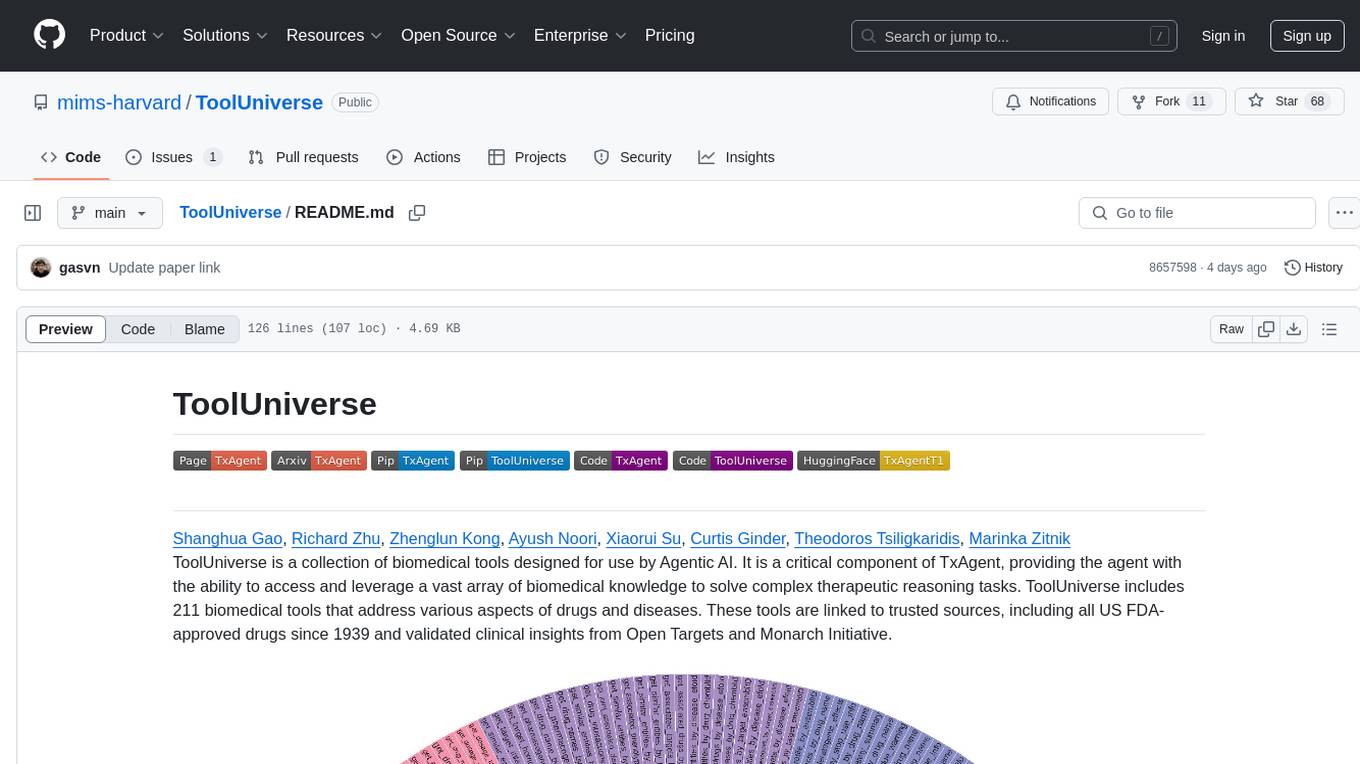Click the gasvn avatar image
This screenshot has height=764, width=1360.
coord(41,268)
